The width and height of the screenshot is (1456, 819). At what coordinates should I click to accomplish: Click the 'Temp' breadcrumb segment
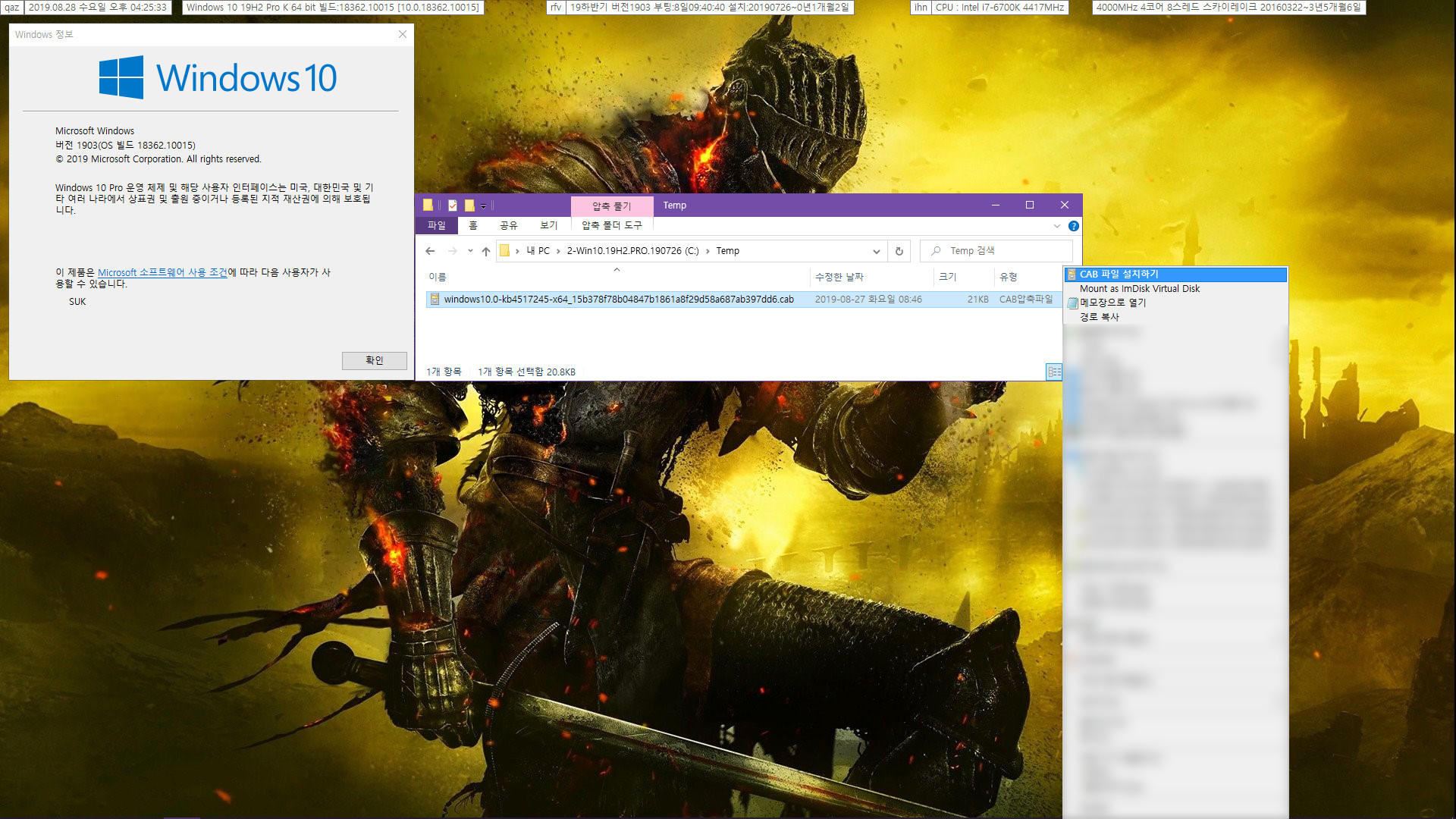(x=728, y=251)
